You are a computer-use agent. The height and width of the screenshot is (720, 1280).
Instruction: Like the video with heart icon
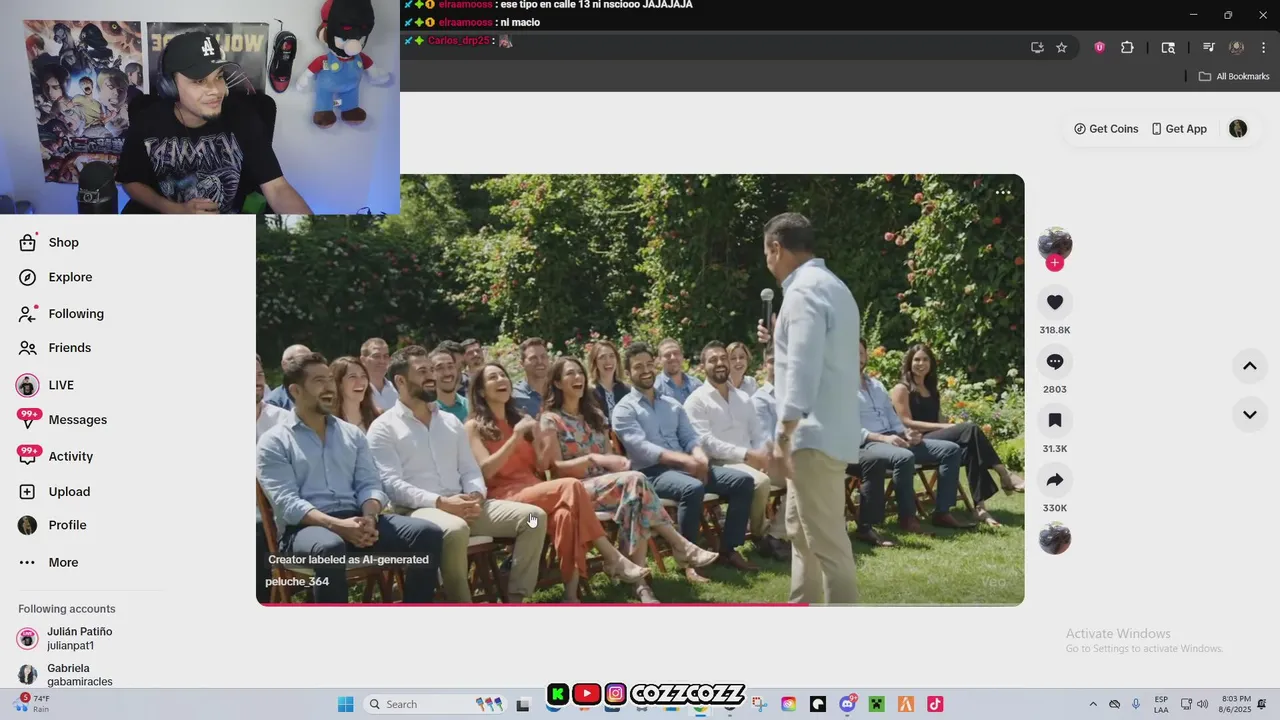coord(1055,302)
